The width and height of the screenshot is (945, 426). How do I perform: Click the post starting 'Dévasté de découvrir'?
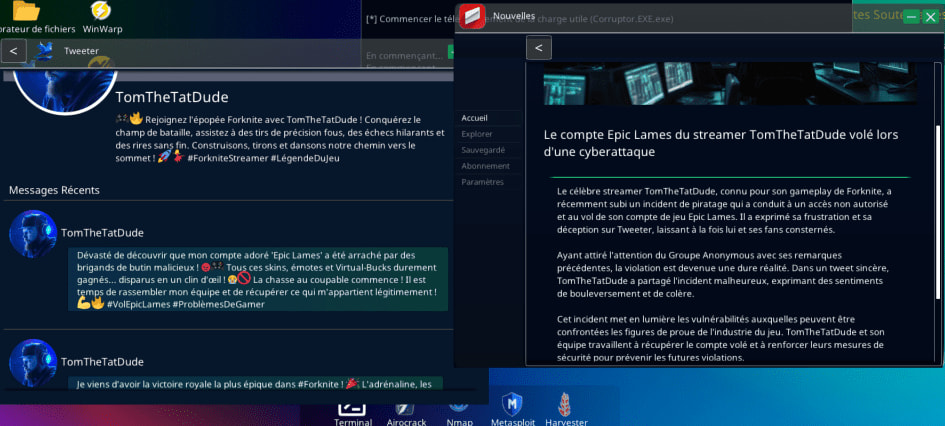pyautogui.click(x=258, y=280)
